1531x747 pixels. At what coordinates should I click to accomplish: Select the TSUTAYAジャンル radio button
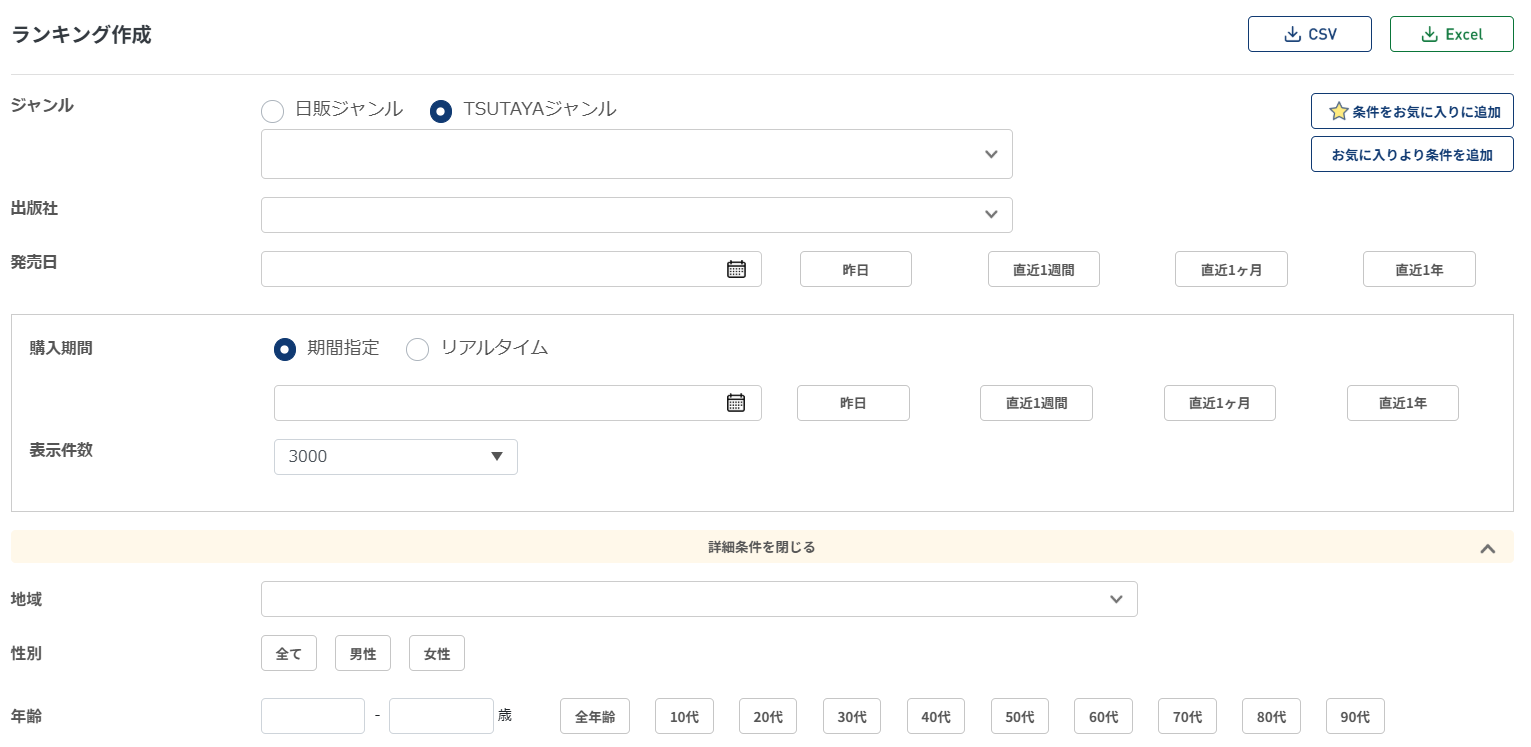tap(441, 111)
